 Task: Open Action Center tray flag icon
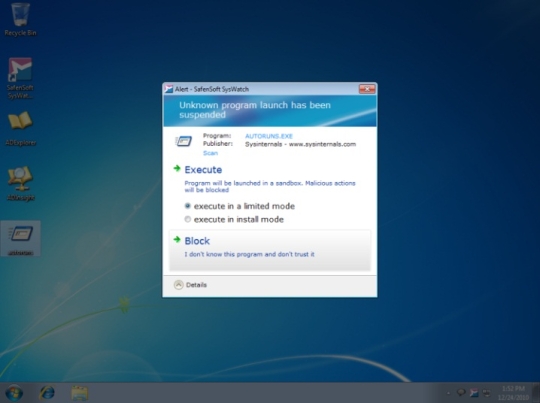tap(461, 393)
